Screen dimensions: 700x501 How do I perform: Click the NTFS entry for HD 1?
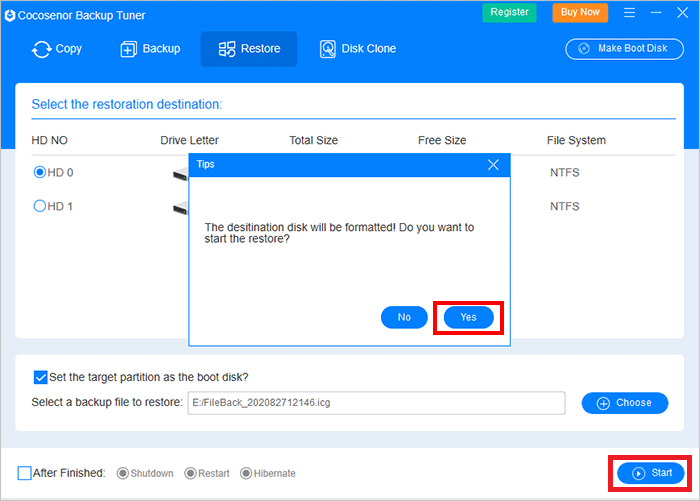(565, 206)
